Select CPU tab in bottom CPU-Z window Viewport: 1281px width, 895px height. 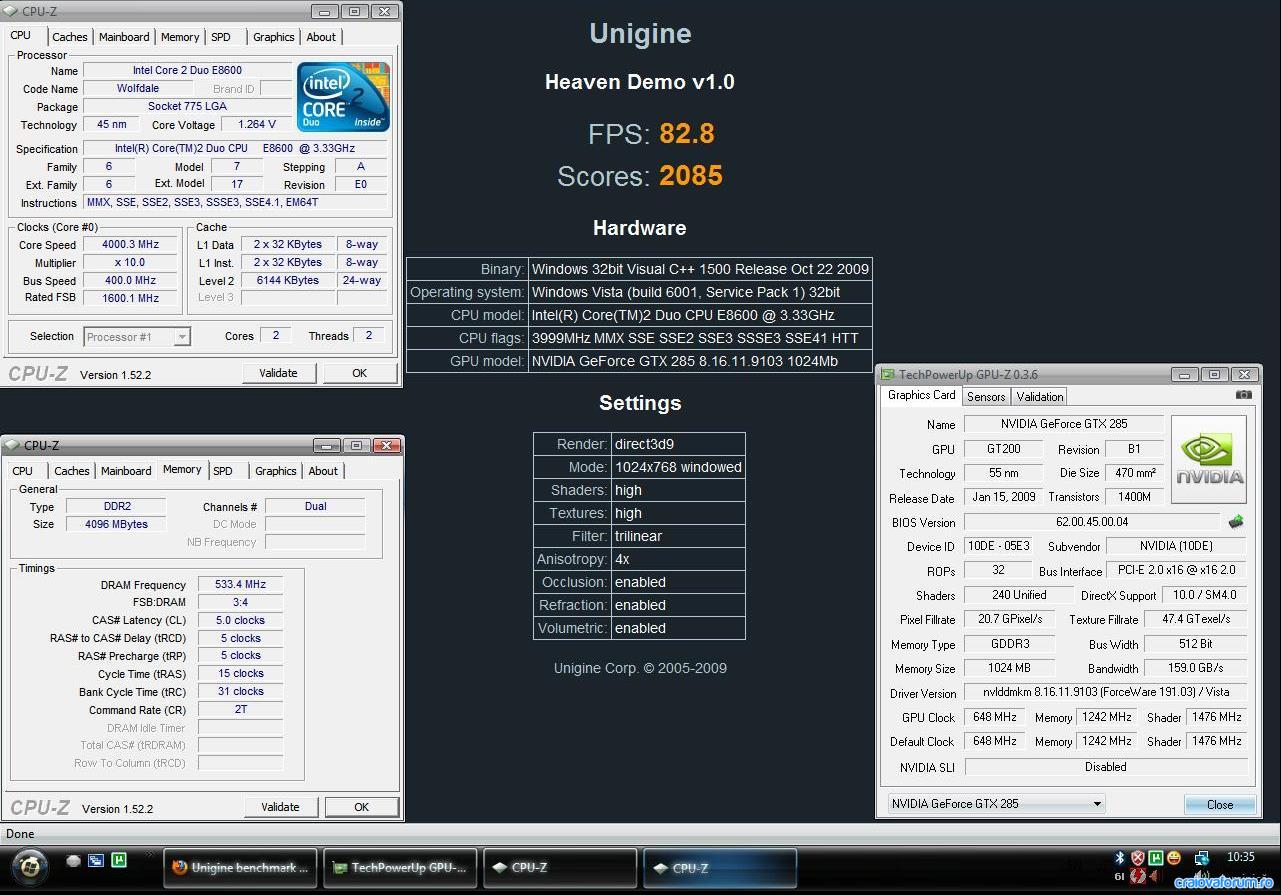tap(23, 471)
